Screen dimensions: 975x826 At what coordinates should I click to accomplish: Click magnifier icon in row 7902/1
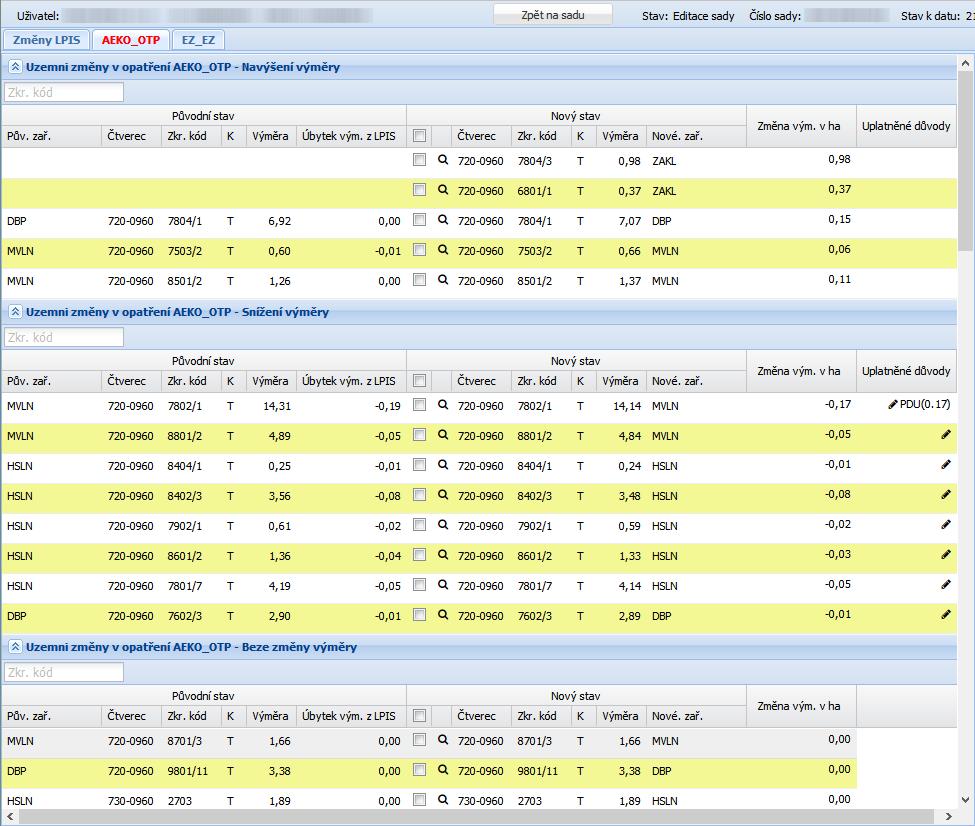pos(443,525)
